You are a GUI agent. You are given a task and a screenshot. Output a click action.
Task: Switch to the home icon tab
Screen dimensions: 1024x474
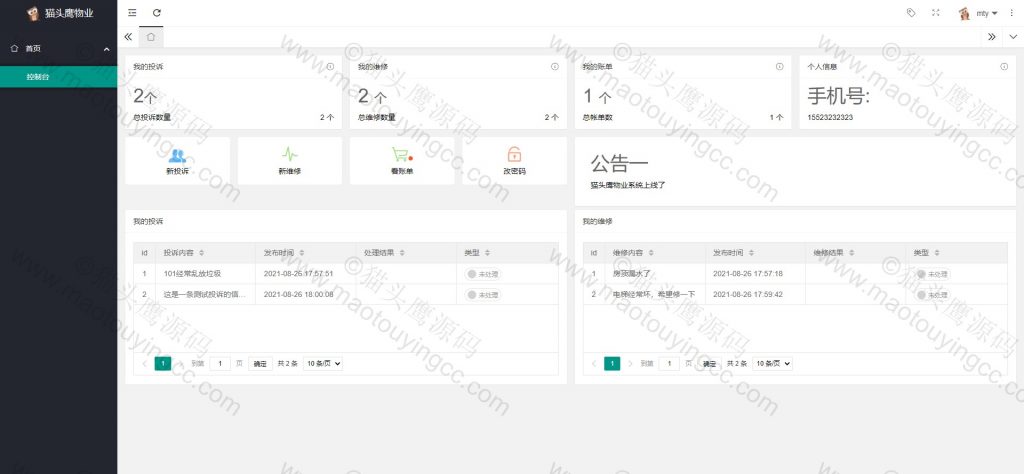coord(151,36)
